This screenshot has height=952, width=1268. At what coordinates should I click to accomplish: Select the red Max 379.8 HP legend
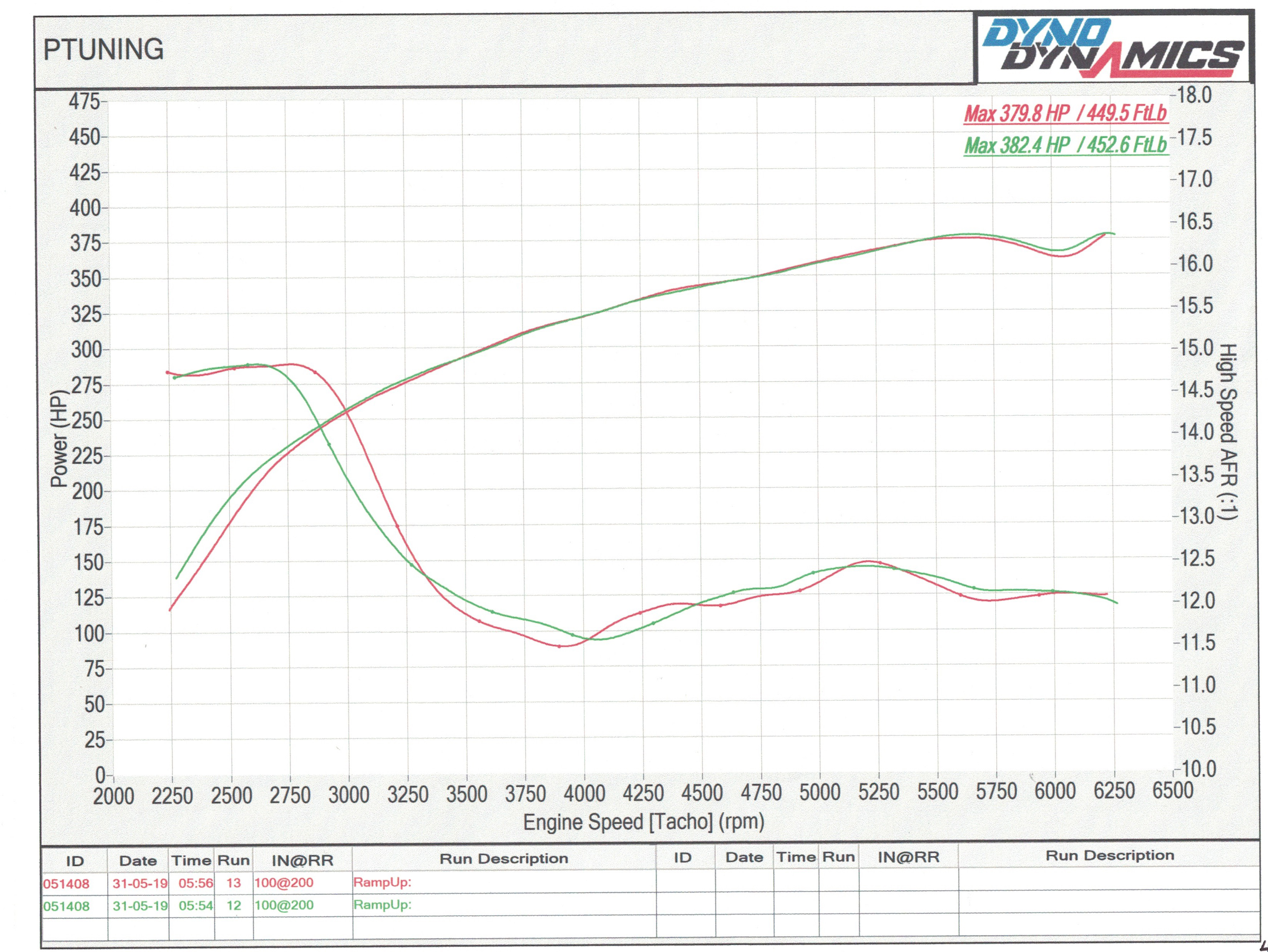point(1065,113)
